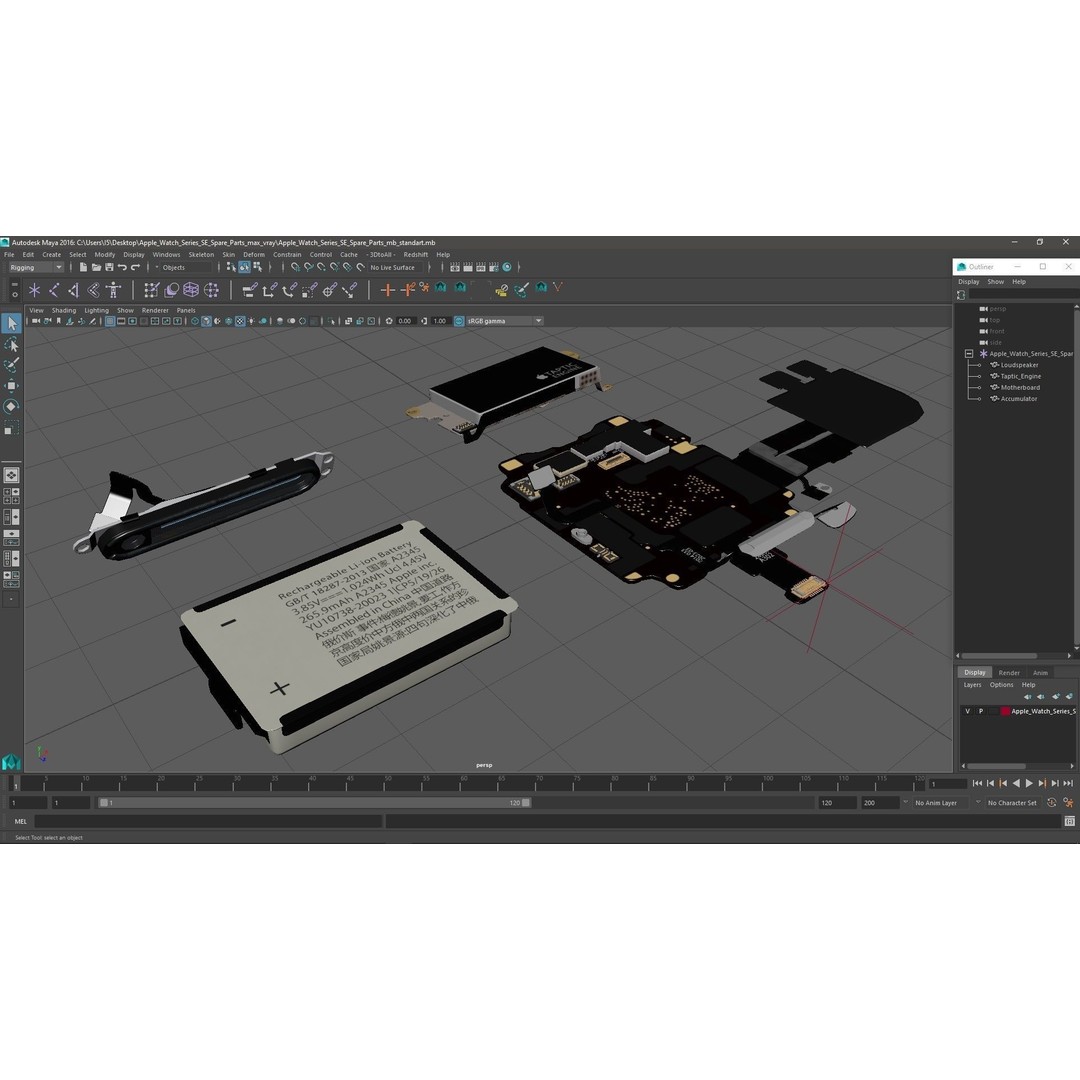Switch to the Render layer tab
Image resolution: width=1080 pixels, height=1080 pixels.
coord(1008,672)
